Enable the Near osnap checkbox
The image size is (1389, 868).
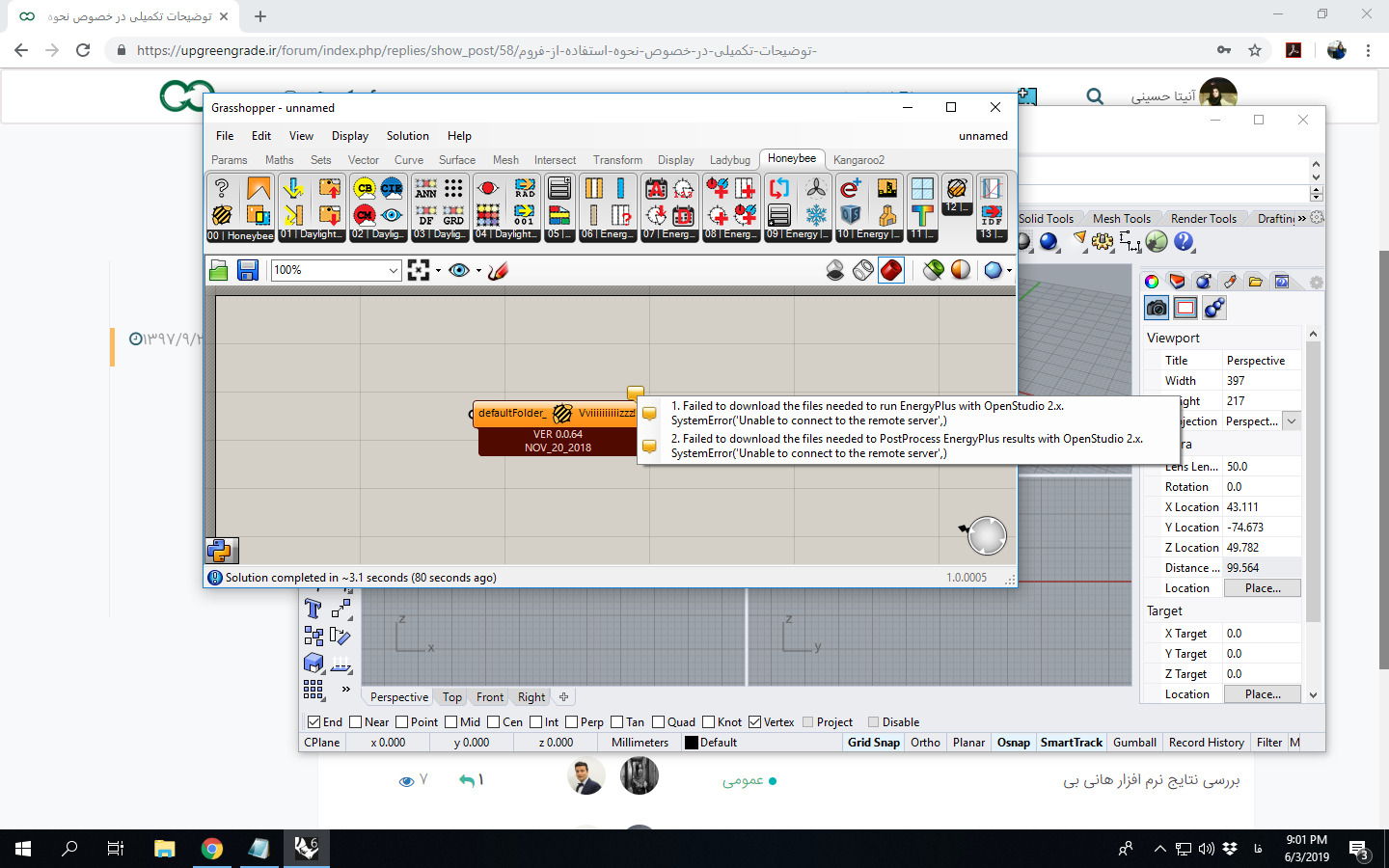point(355,722)
